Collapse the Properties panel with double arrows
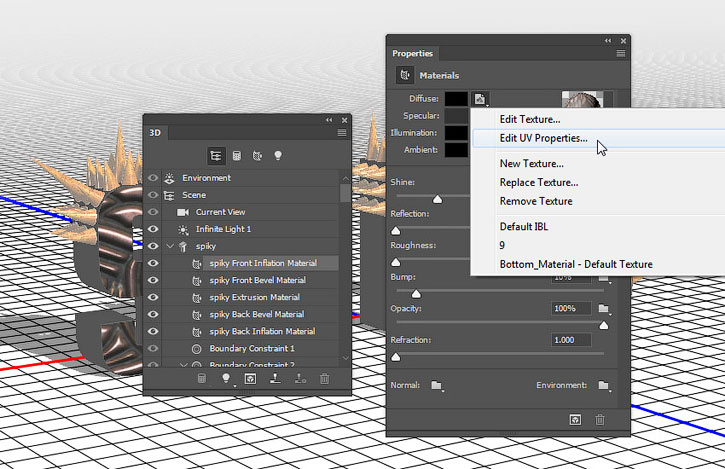This screenshot has height=469, width=725. 608,41
